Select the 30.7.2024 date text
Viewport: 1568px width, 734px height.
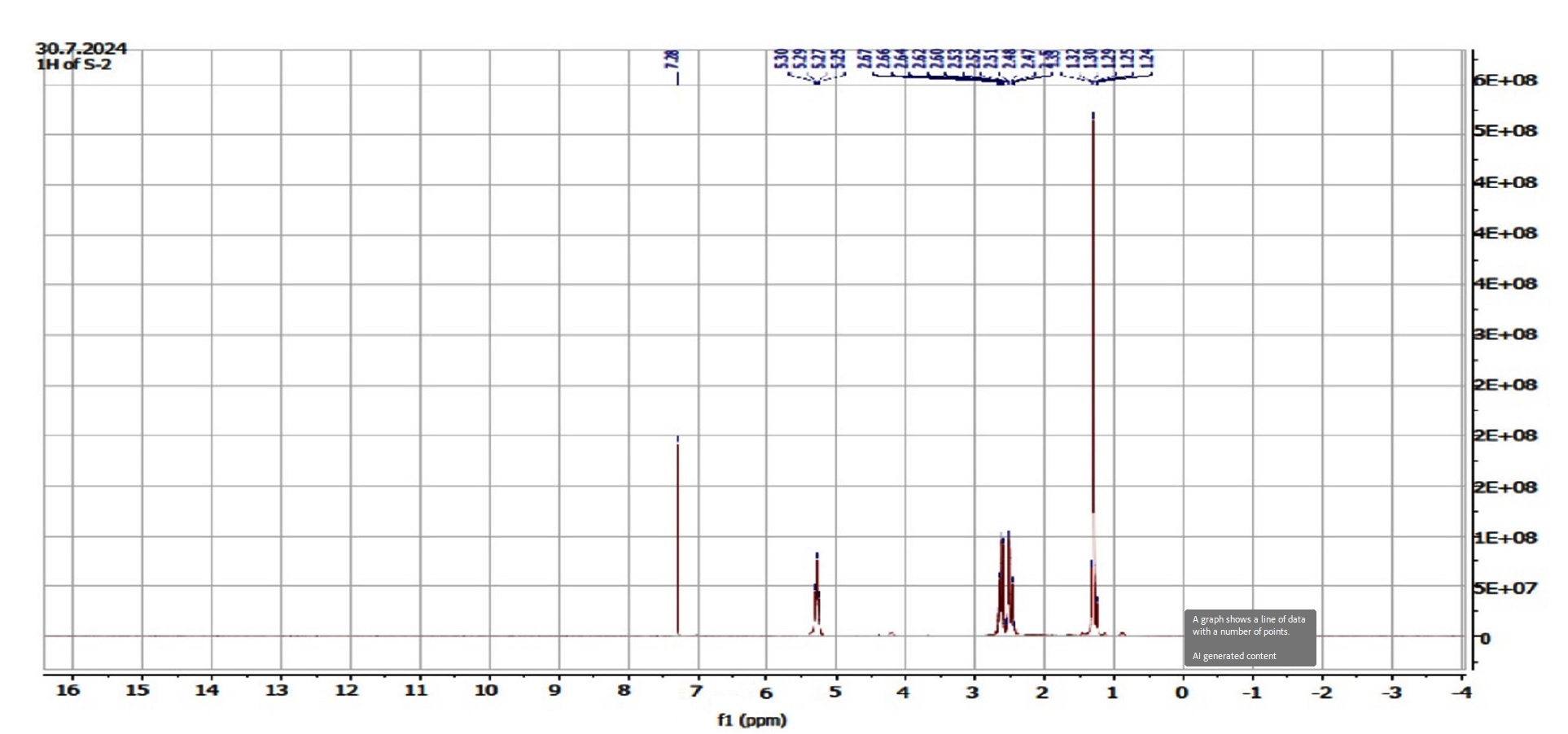[81, 49]
